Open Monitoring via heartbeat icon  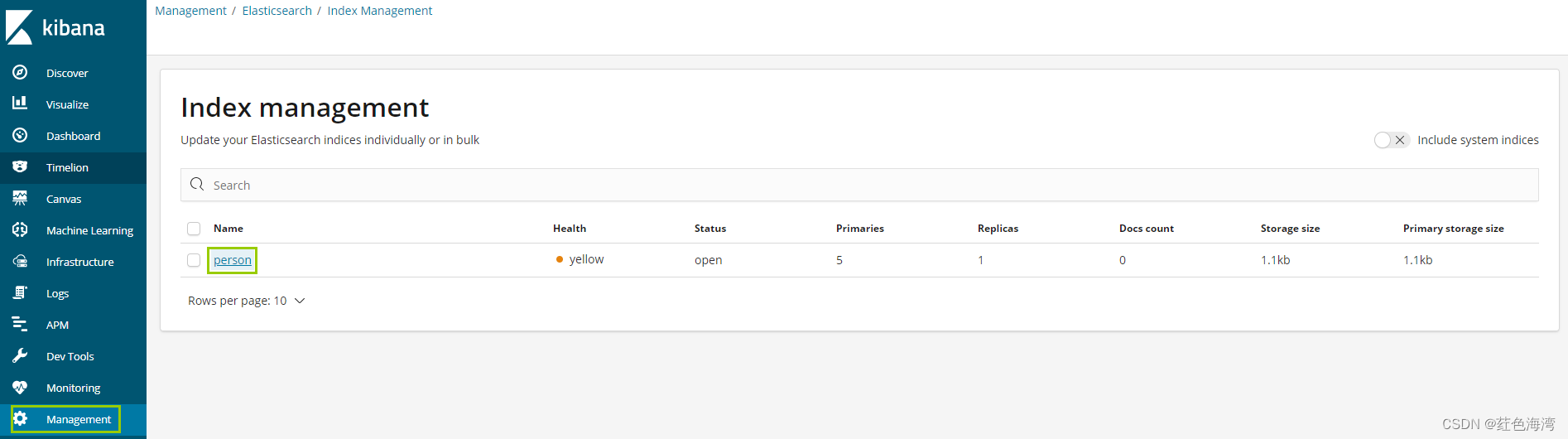click(20, 387)
